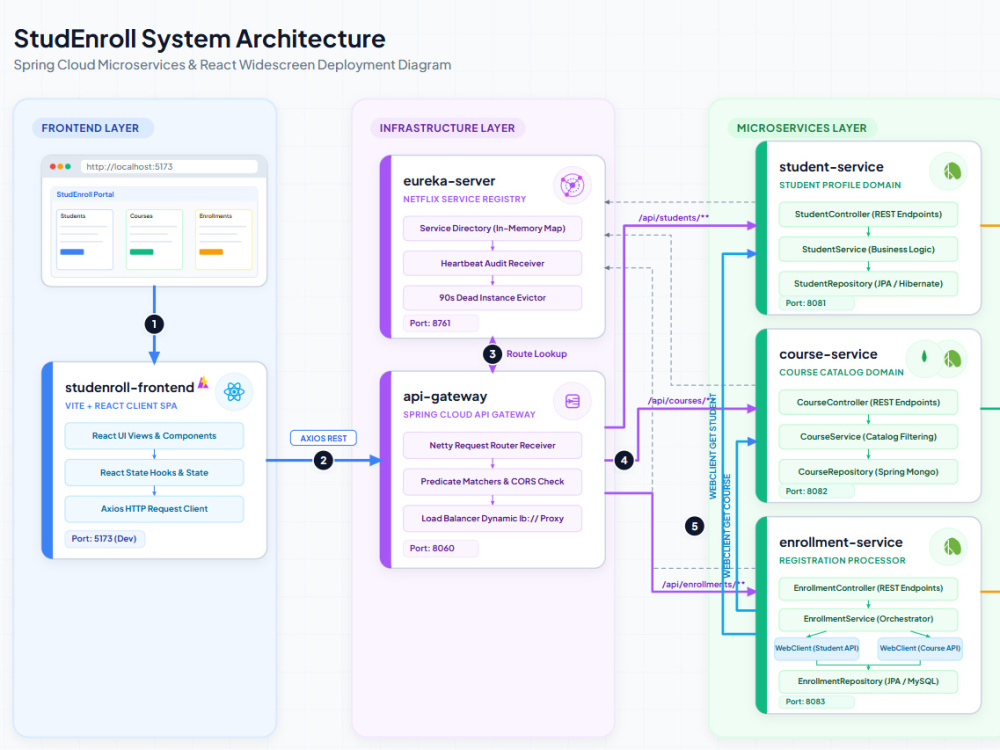This screenshot has width=1000, height=750.
Task: Open the Courses card in StudEnroll Portal
Action: coord(154,239)
